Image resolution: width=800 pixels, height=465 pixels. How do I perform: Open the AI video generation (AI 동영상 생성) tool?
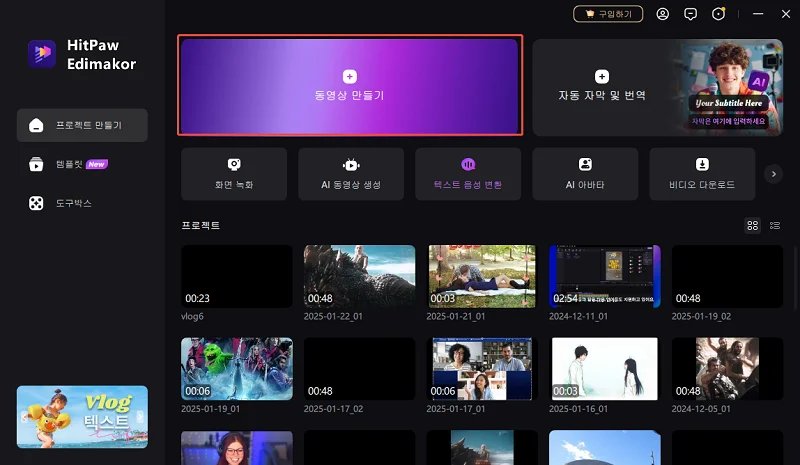[351, 174]
